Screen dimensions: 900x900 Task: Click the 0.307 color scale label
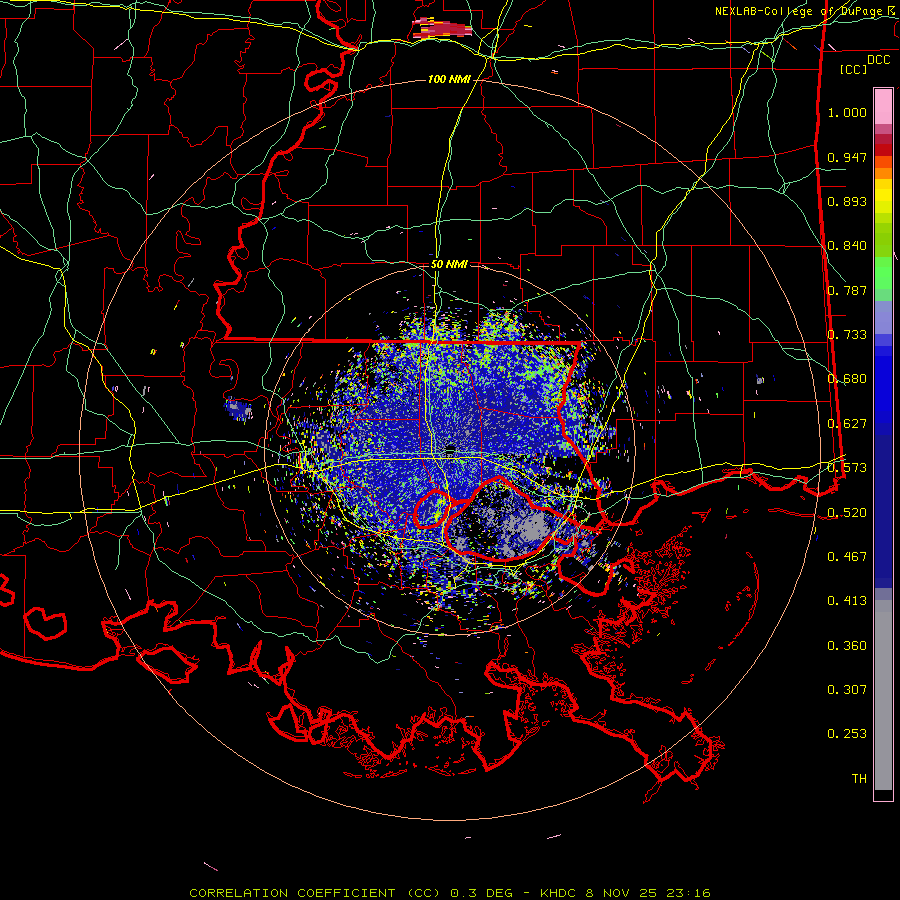[847, 690]
